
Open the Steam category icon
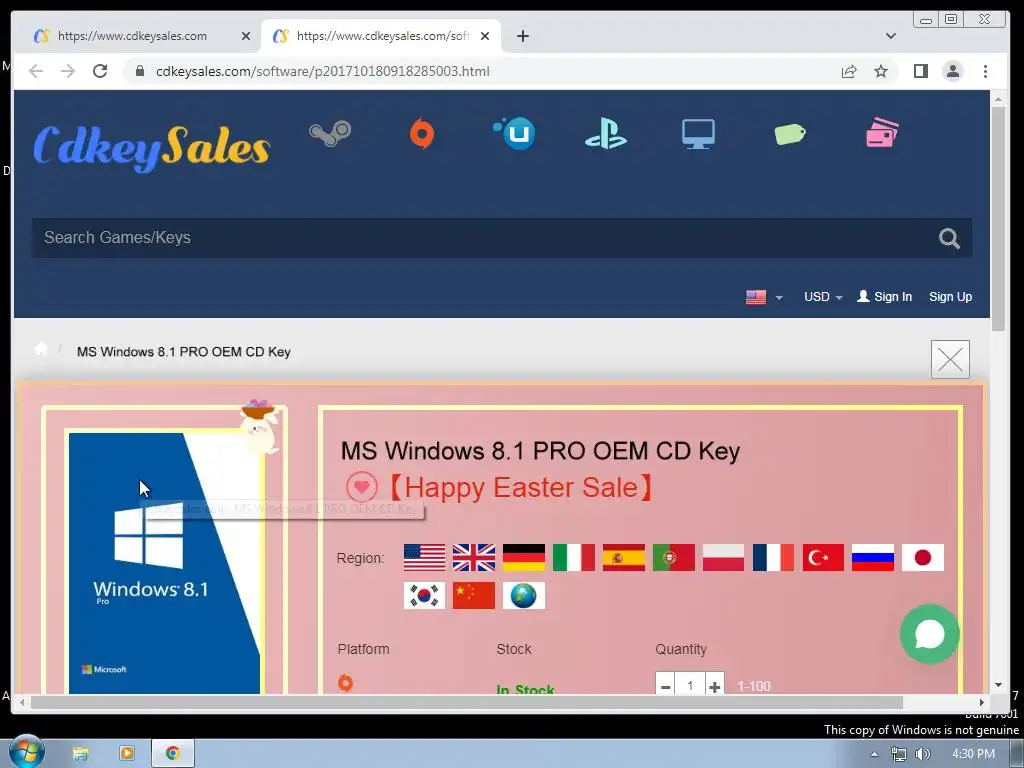tap(330, 134)
